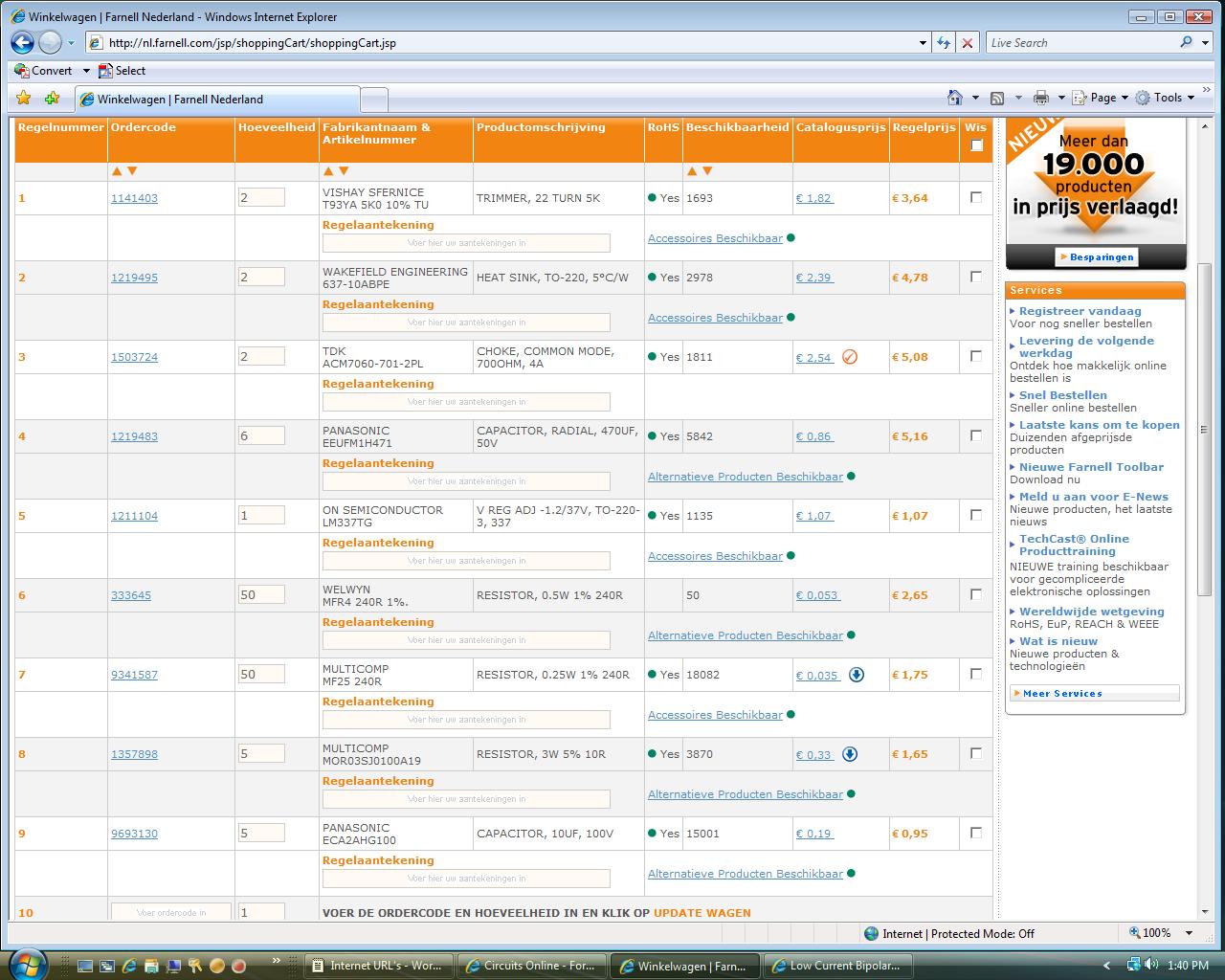Viewport: 1225px width, 980px height.
Task: Click the browser Back button
Action: [22, 42]
